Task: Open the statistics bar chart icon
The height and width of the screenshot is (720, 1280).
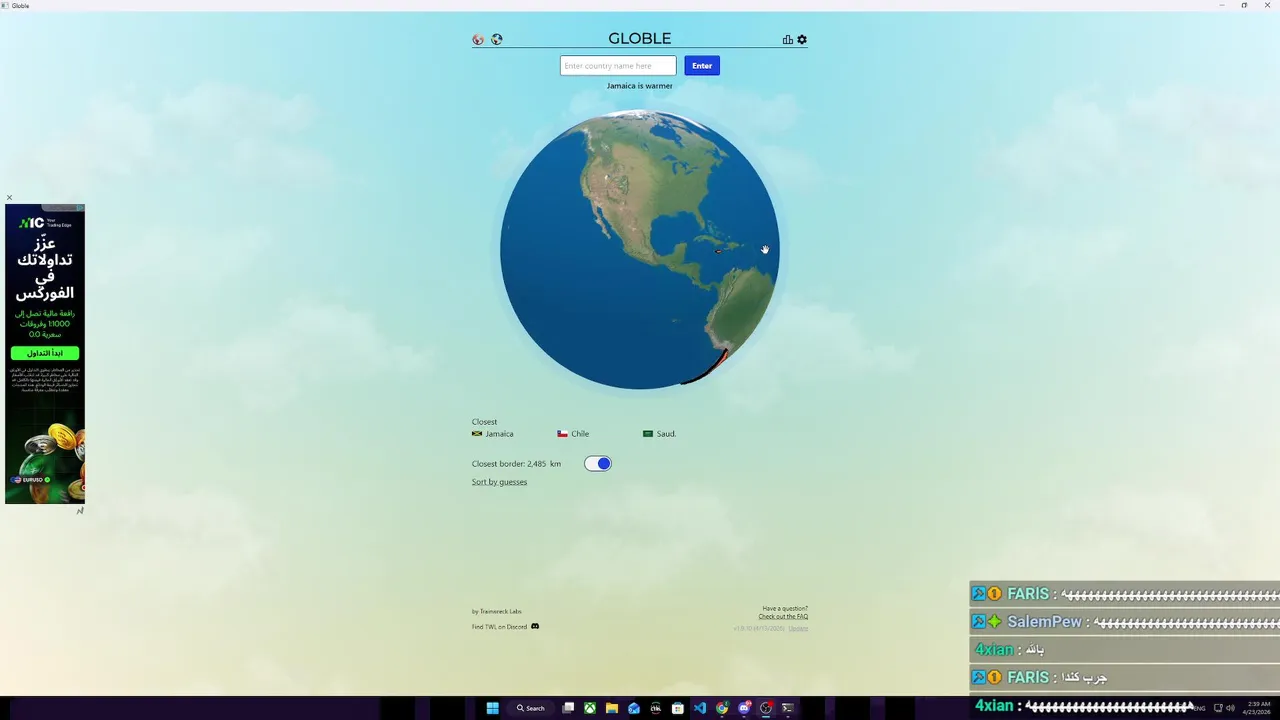Action: 788,40
